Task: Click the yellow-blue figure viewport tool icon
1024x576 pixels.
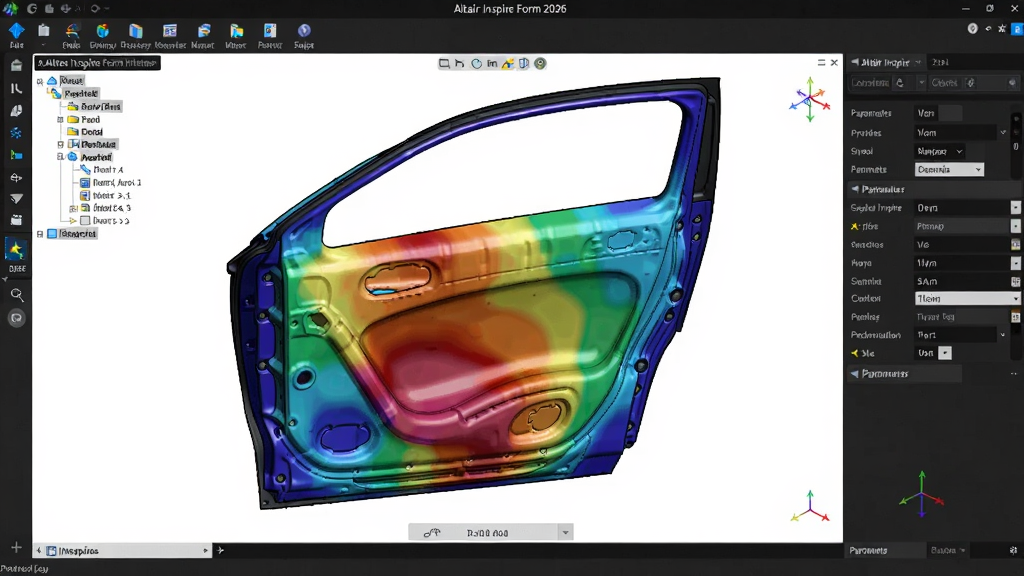Action: 507,63
